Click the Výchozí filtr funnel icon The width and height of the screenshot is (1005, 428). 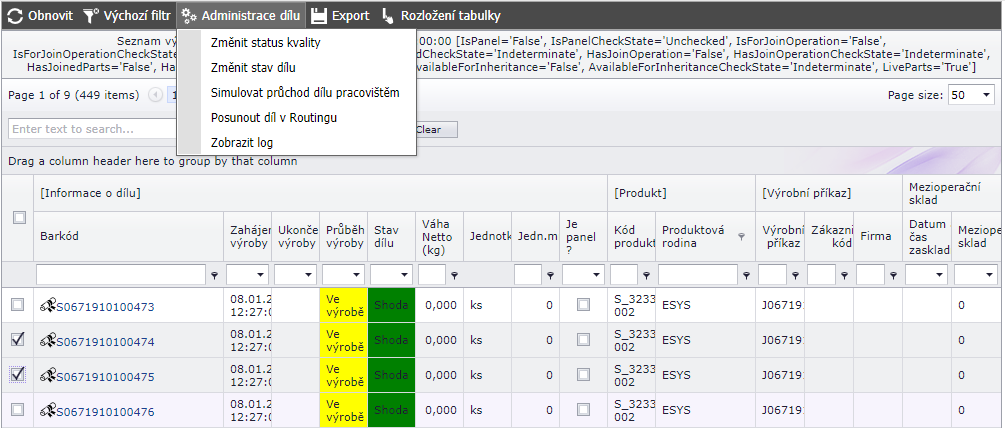(x=90, y=16)
